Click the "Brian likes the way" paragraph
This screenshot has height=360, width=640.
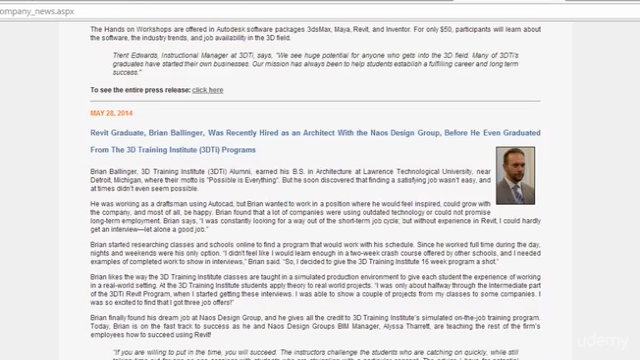point(315,290)
